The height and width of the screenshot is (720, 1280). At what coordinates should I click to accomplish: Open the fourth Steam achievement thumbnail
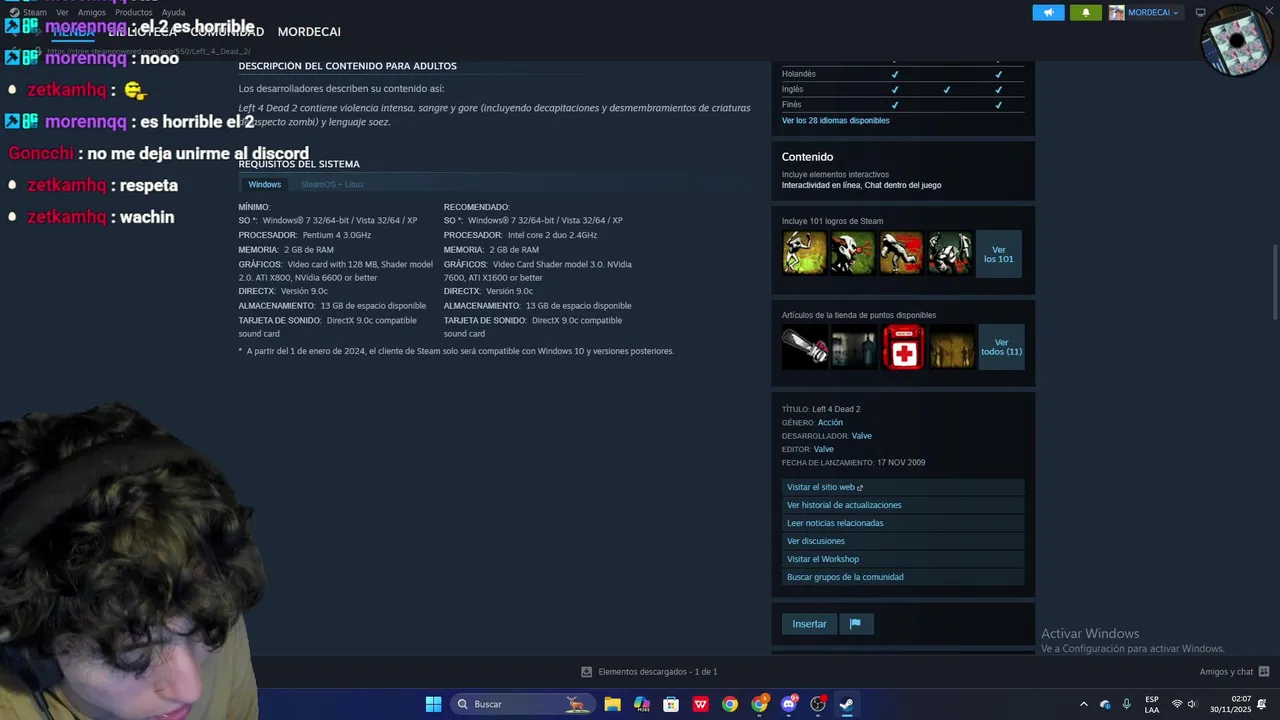[949, 253]
